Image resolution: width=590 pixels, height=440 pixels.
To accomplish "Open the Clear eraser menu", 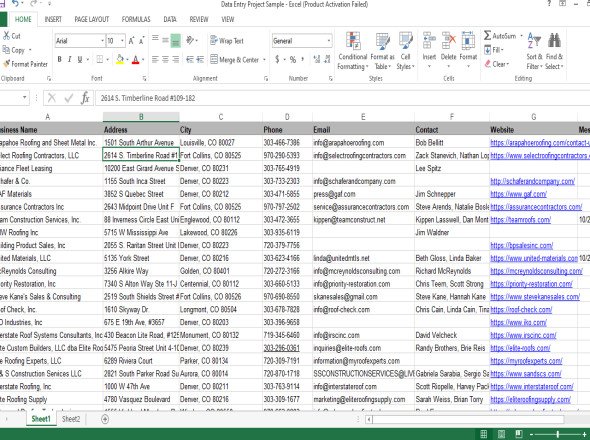I will point(497,64).
